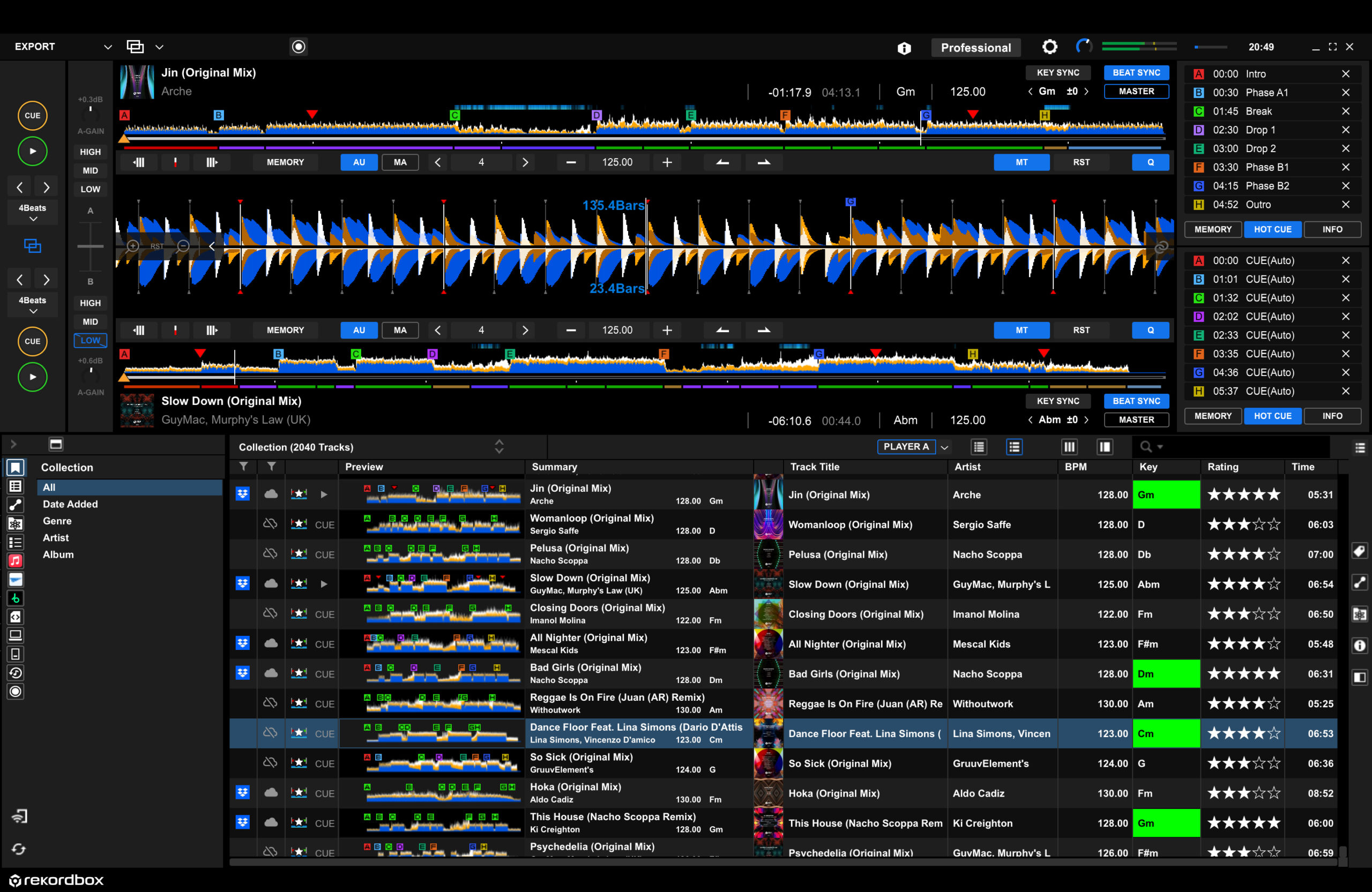Screen dimensions: 1372x892
Task: Toggle BEAT SYNC on the Jin deck
Action: (x=1136, y=73)
